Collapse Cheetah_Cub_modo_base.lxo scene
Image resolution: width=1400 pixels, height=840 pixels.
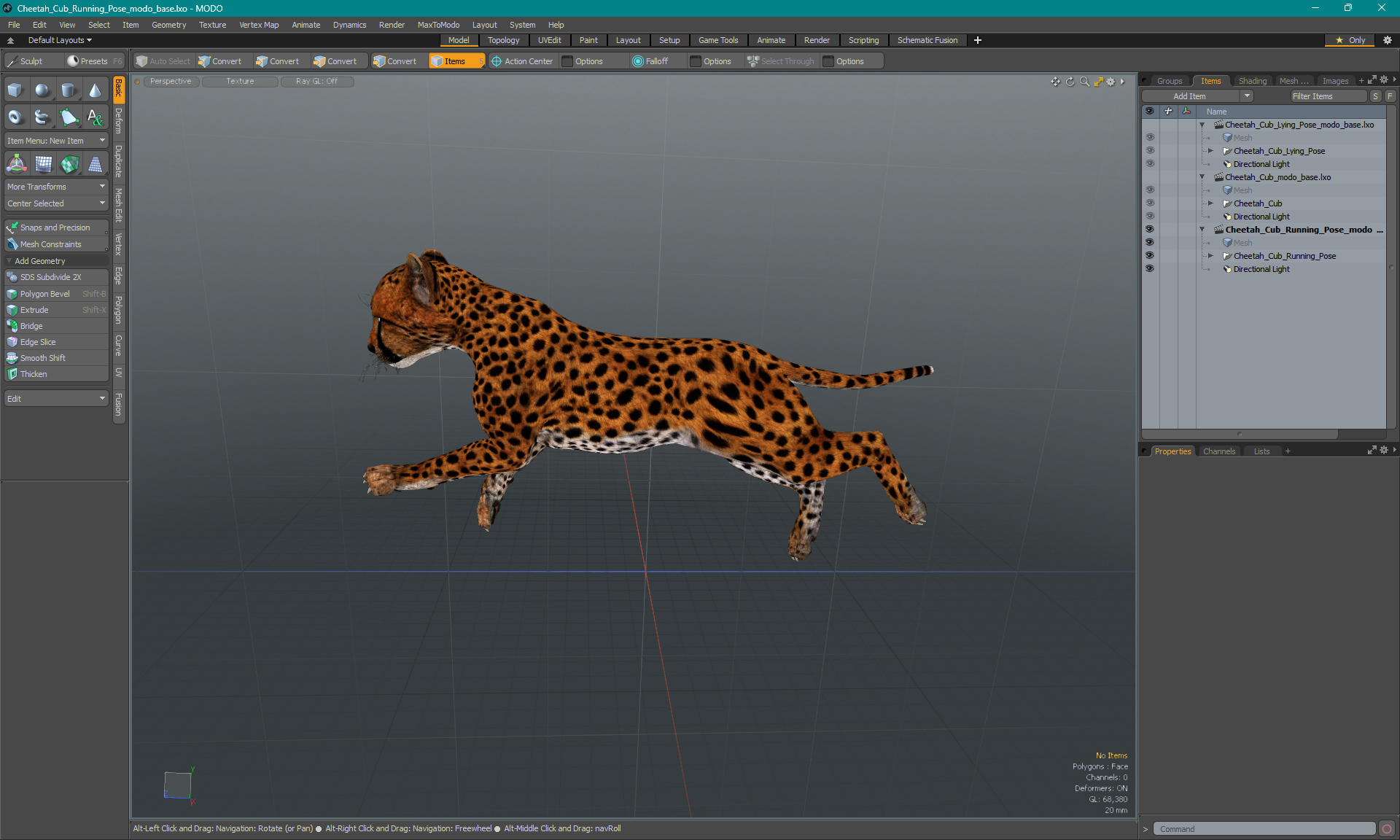(x=1202, y=177)
